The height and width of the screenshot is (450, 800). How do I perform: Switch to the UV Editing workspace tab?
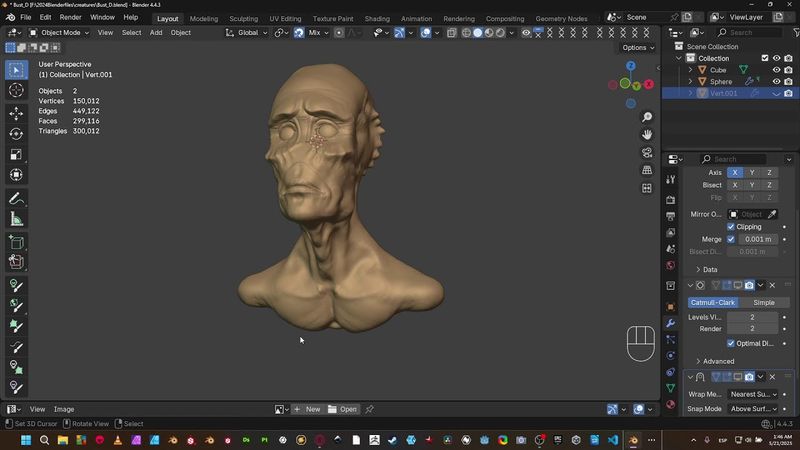(285, 18)
